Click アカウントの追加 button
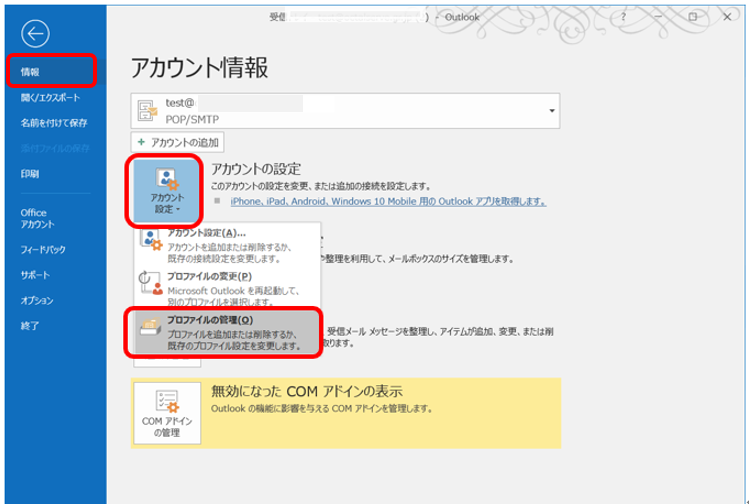 [x=177, y=142]
